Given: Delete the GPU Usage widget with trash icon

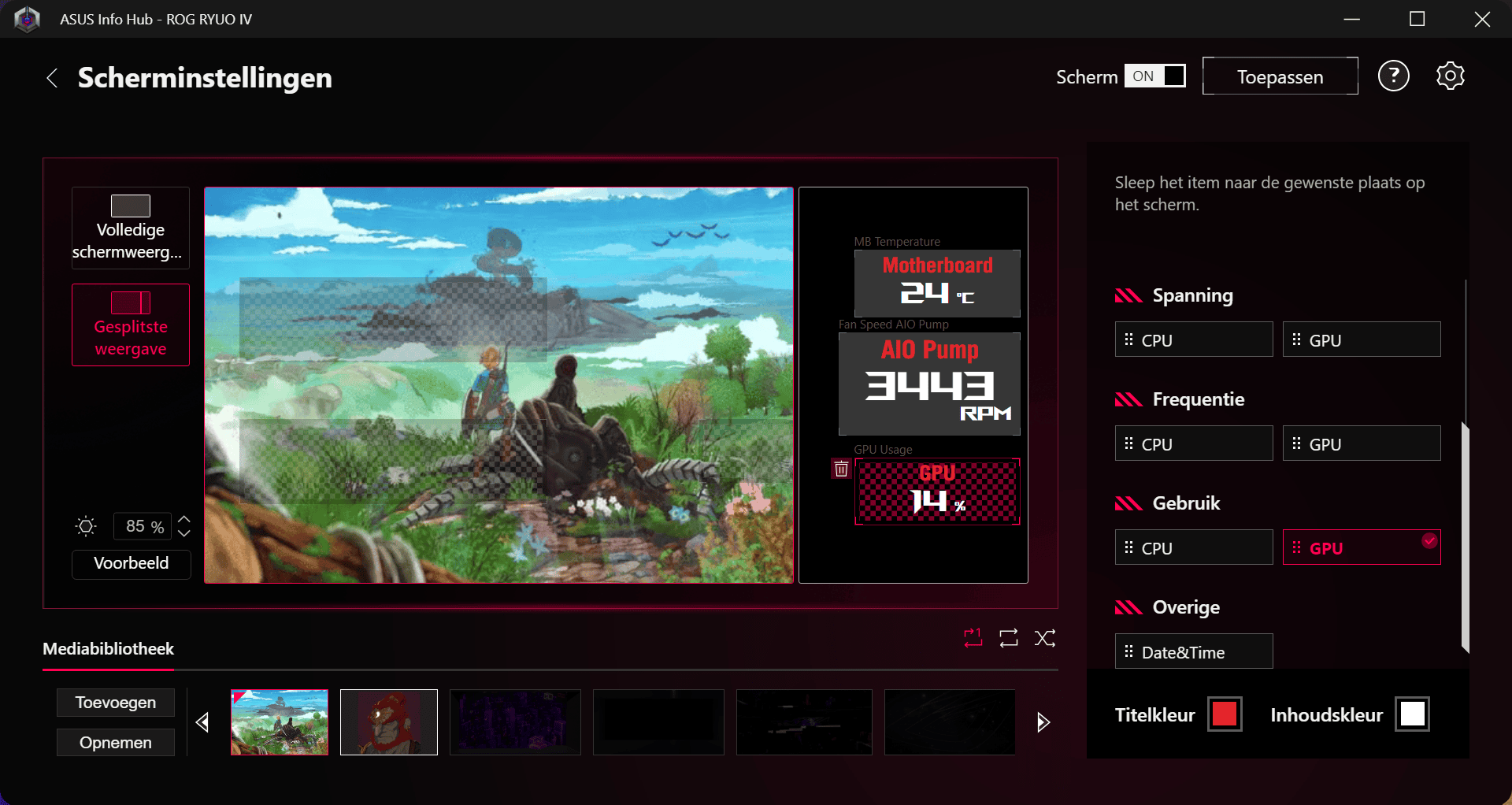Looking at the screenshot, I should coord(841,469).
